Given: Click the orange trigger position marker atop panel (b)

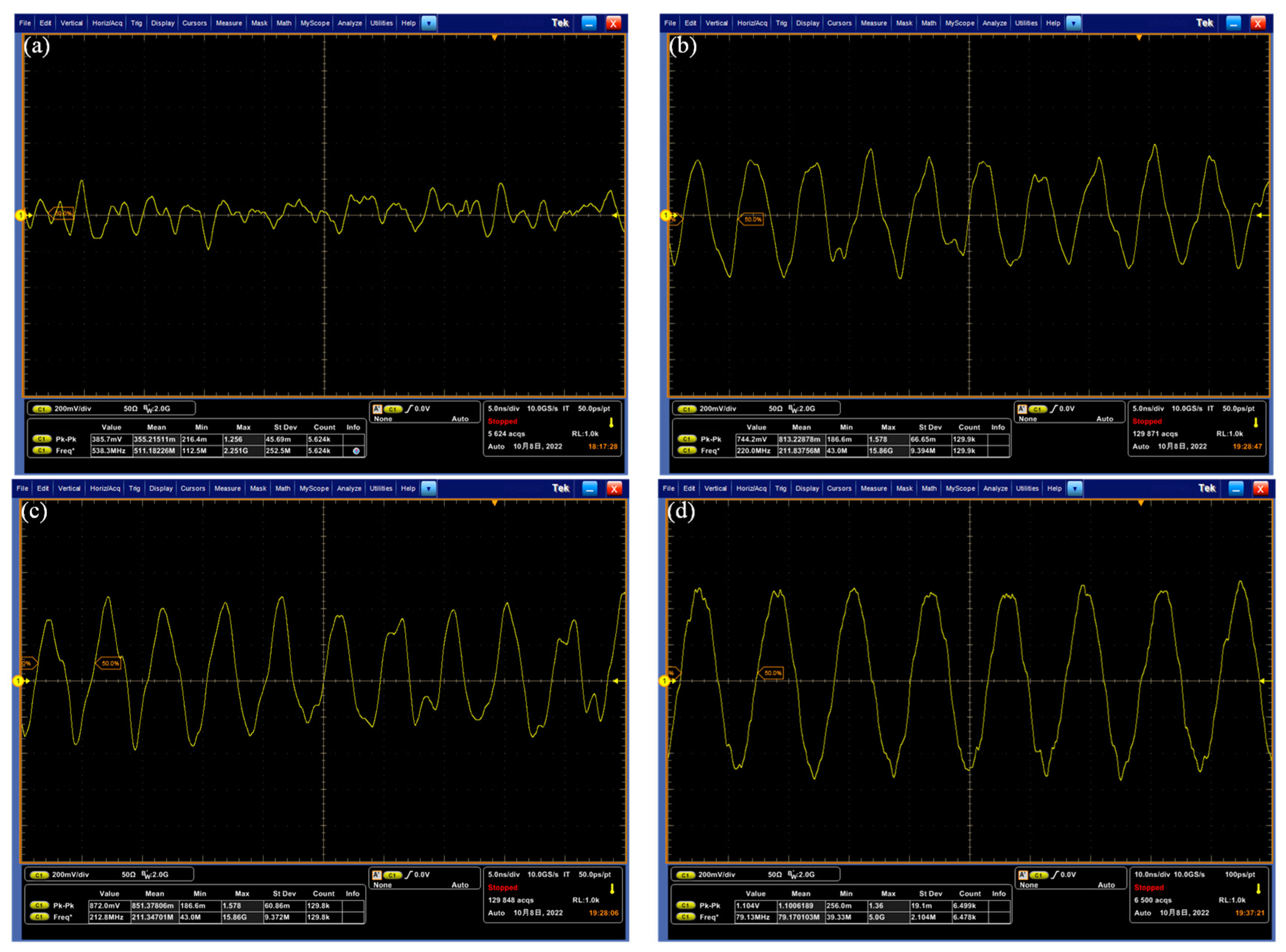Looking at the screenshot, I should (1139, 38).
